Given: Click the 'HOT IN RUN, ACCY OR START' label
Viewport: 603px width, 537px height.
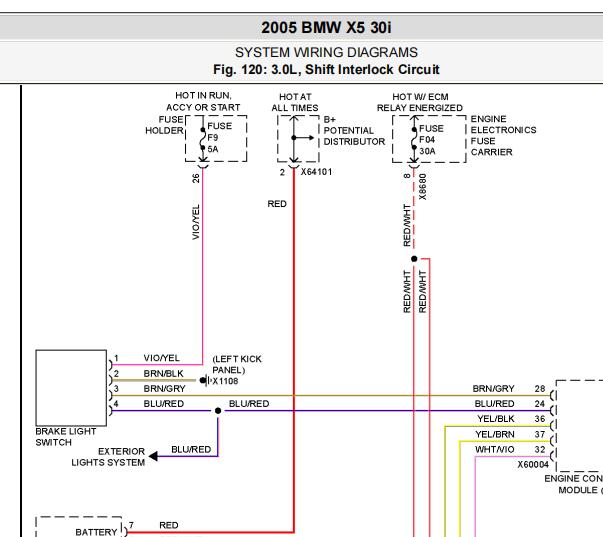Looking at the screenshot, I should (x=203, y=102).
